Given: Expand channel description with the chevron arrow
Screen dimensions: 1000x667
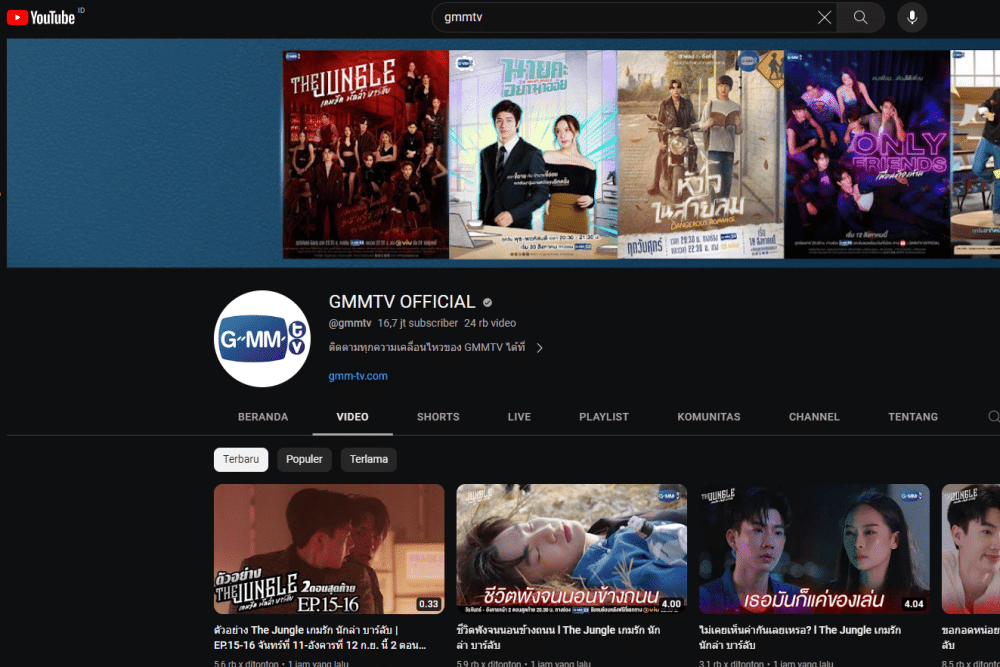Looking at the screenshot, I should tap(540, 348).
